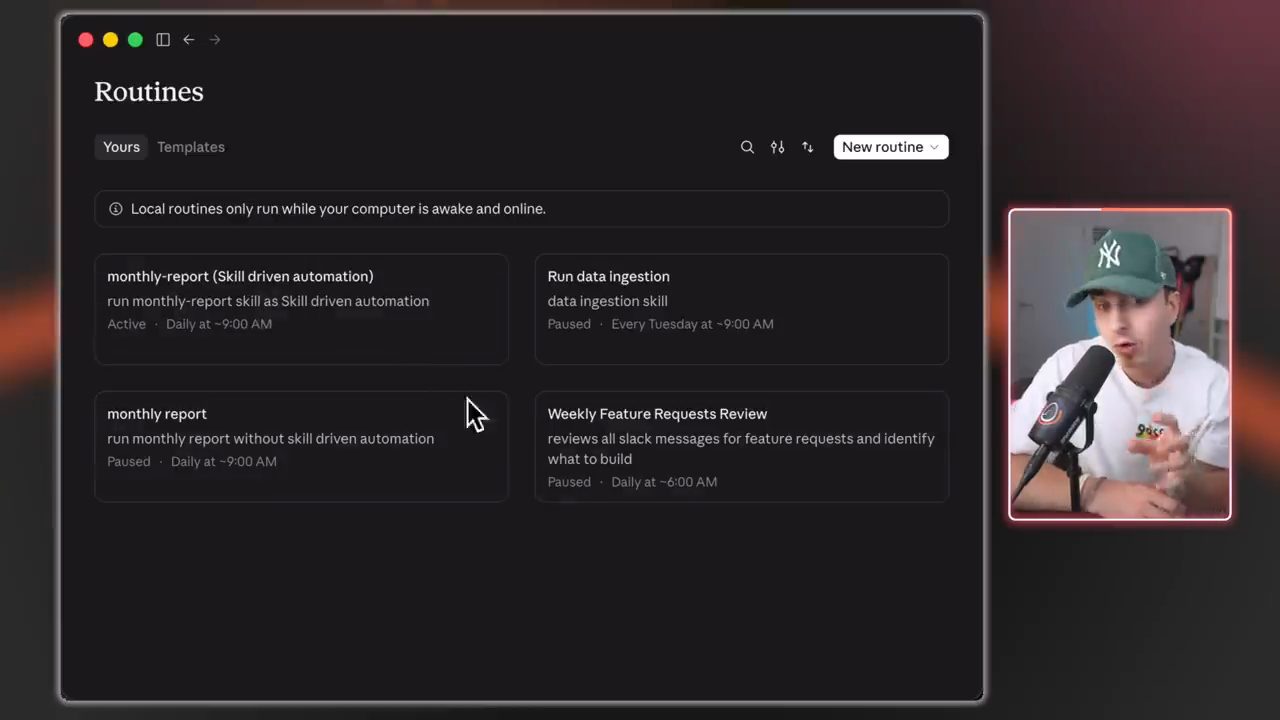Screen dimensions: 1280x720
Task: Click 'run monthly-report skill as Skill driven automation'
Action: (x=268, y=301)
